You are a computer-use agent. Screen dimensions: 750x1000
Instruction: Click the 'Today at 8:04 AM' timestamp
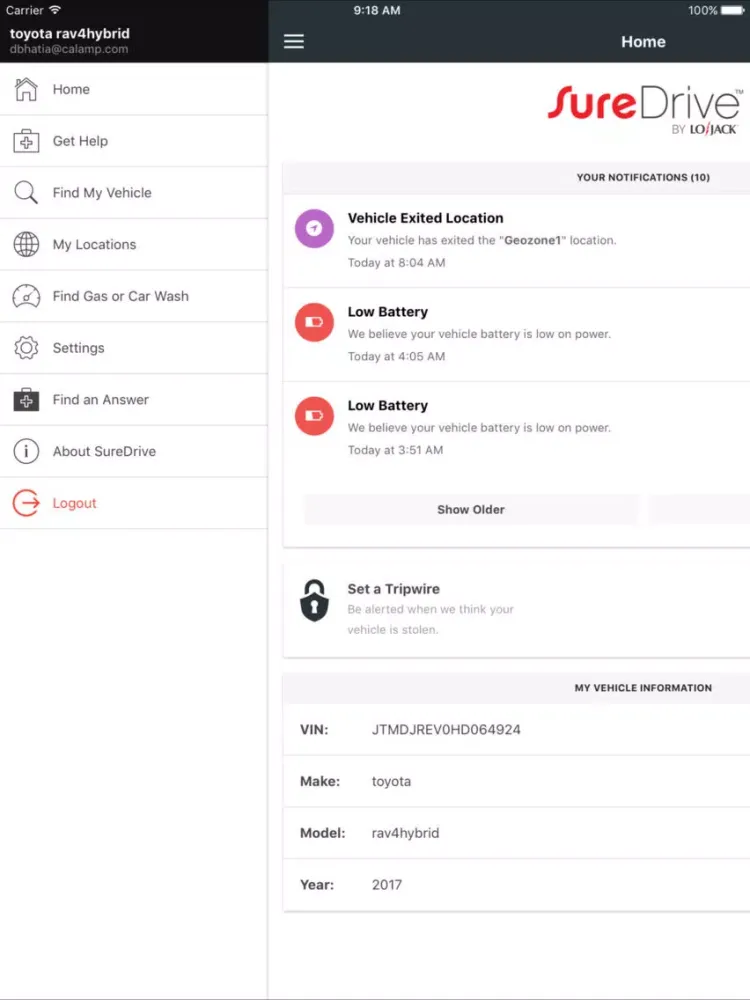(x=397, y=263)
